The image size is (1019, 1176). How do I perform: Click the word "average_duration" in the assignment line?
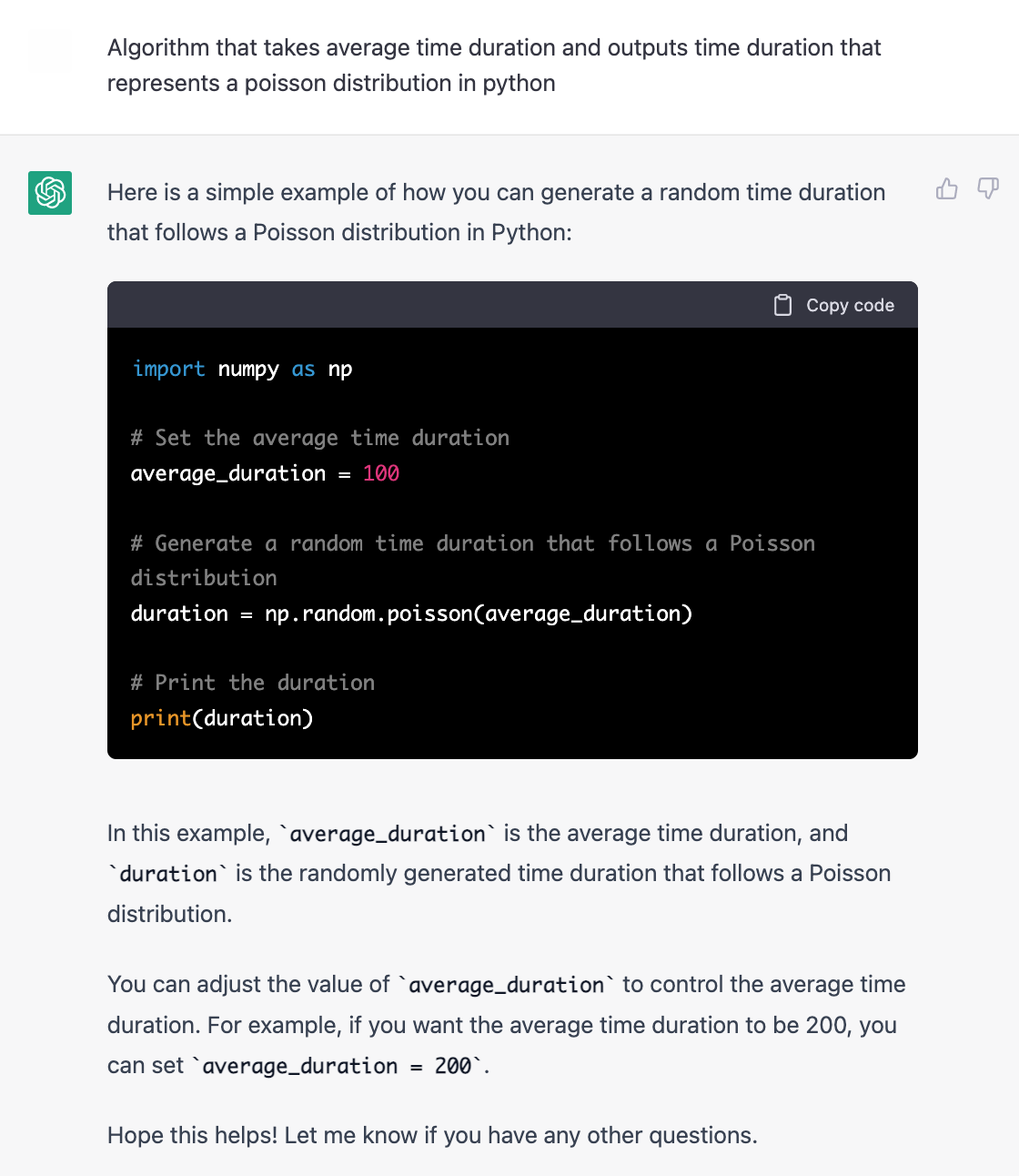click(227, 473)
